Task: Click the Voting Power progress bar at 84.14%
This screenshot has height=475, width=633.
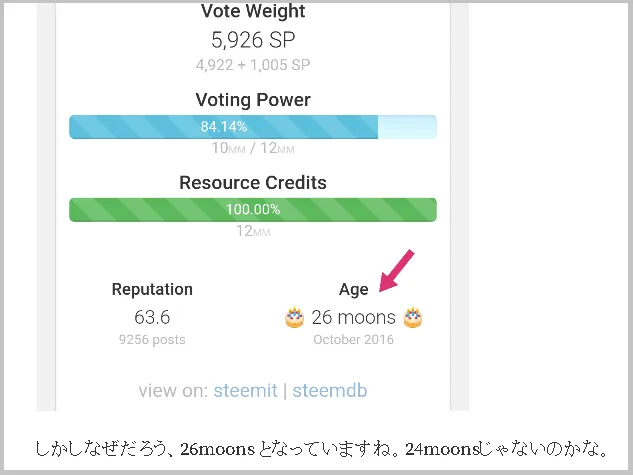Action: tap(253, 127)
